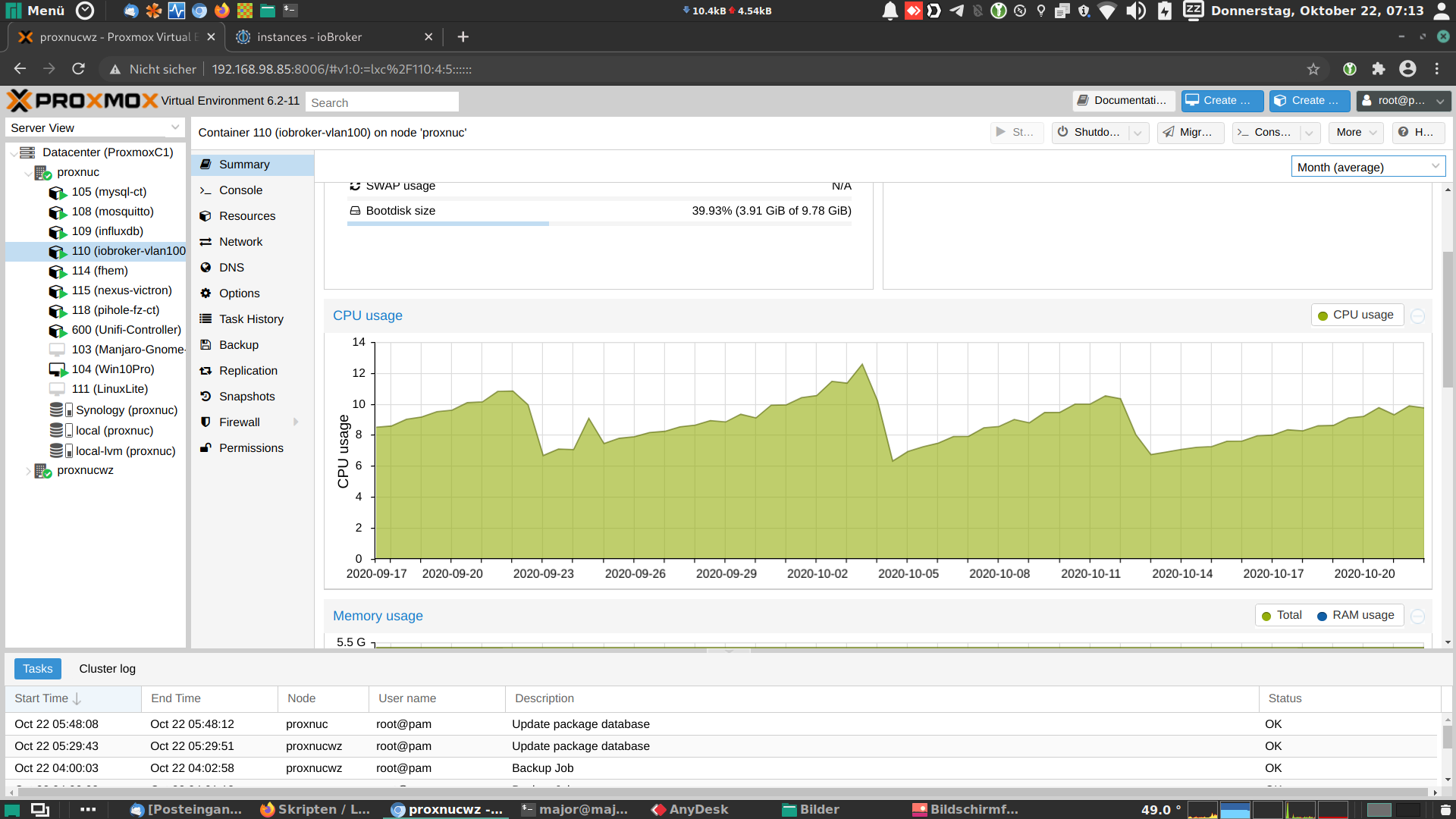Click the Memory usage chart undo-zoom button
Viewport: 1456px width, 819px height.
[1417, 617]
